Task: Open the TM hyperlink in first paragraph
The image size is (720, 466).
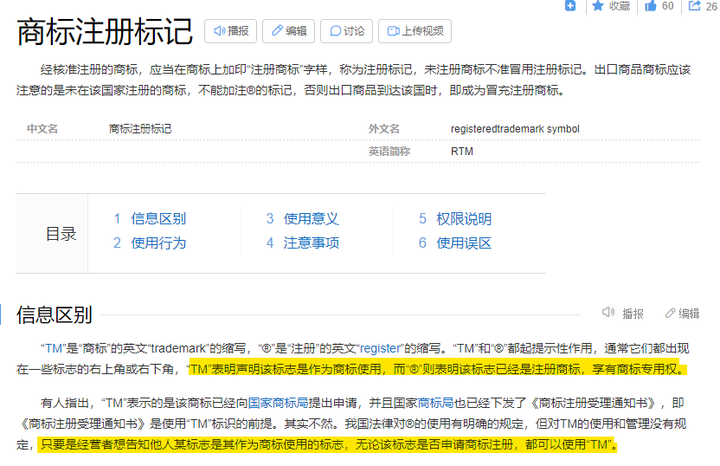Action: [53, 348]
